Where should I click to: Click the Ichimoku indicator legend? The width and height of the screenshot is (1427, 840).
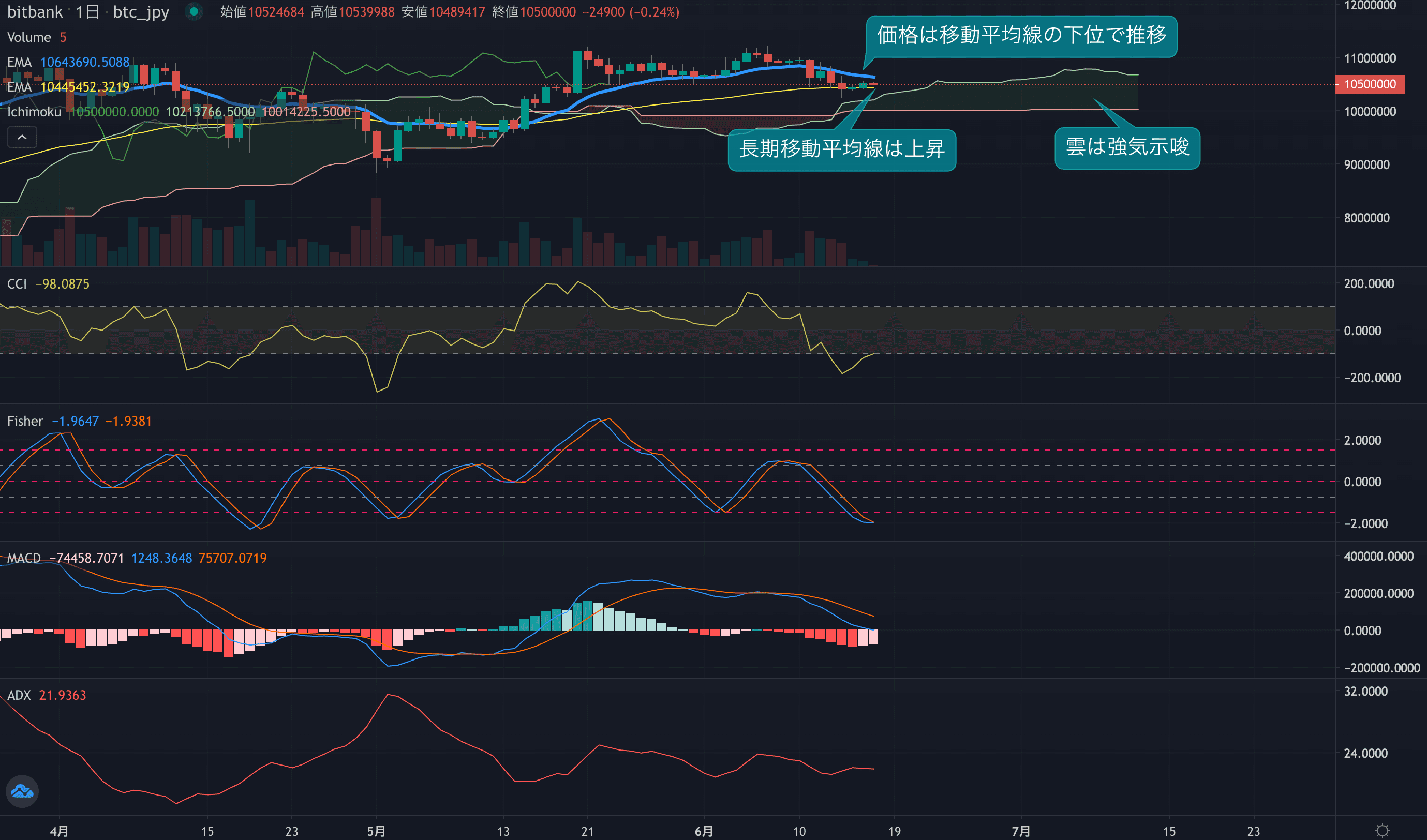34,112
